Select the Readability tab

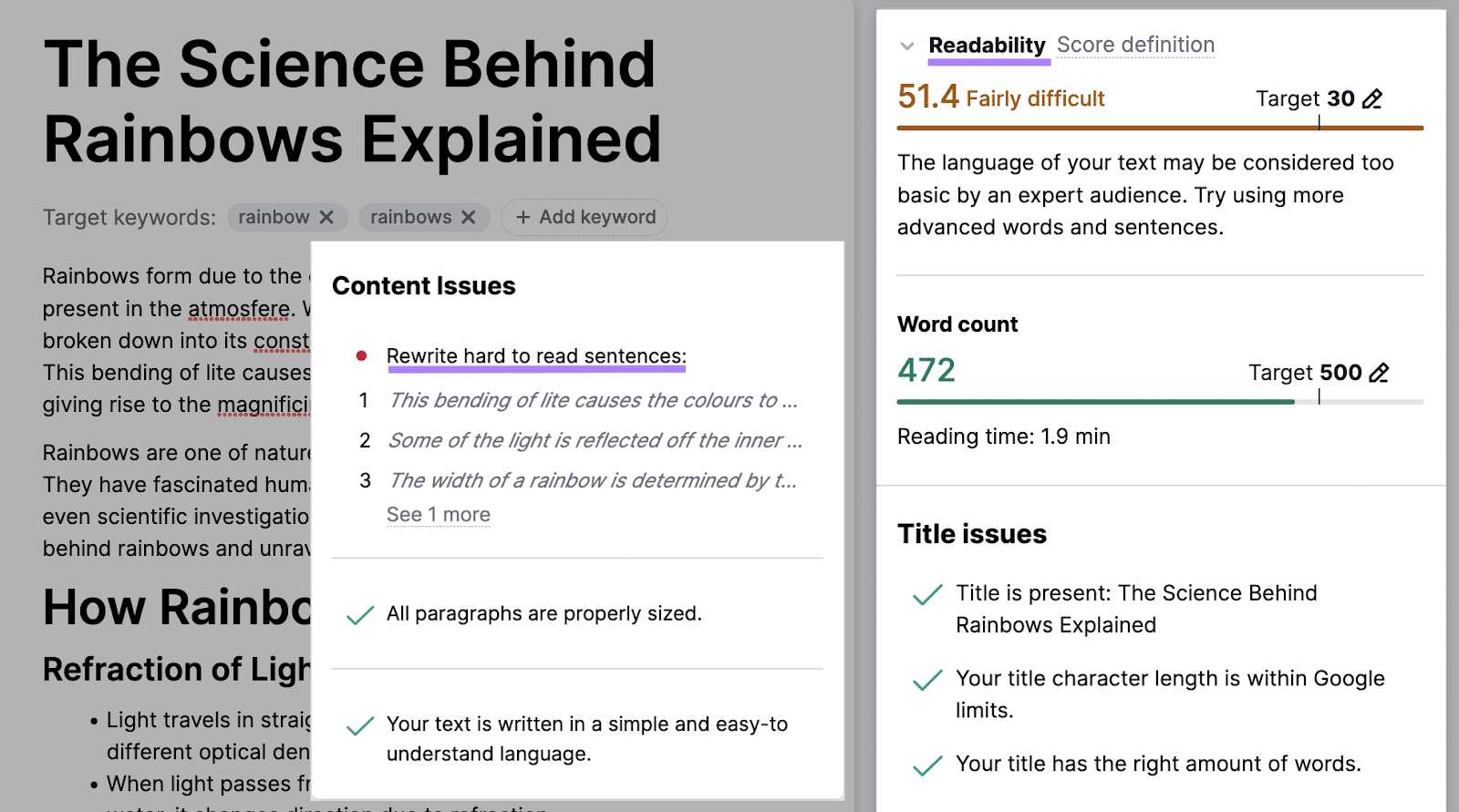click(x=987, y=46)
